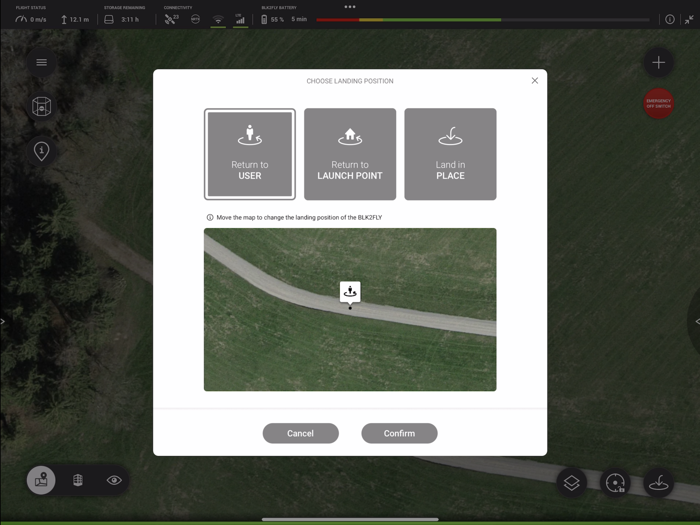Close the Choose Landing Position dialog
Image resolution: width=700 pixels, height=525 pixels.
tap(535, 81)
